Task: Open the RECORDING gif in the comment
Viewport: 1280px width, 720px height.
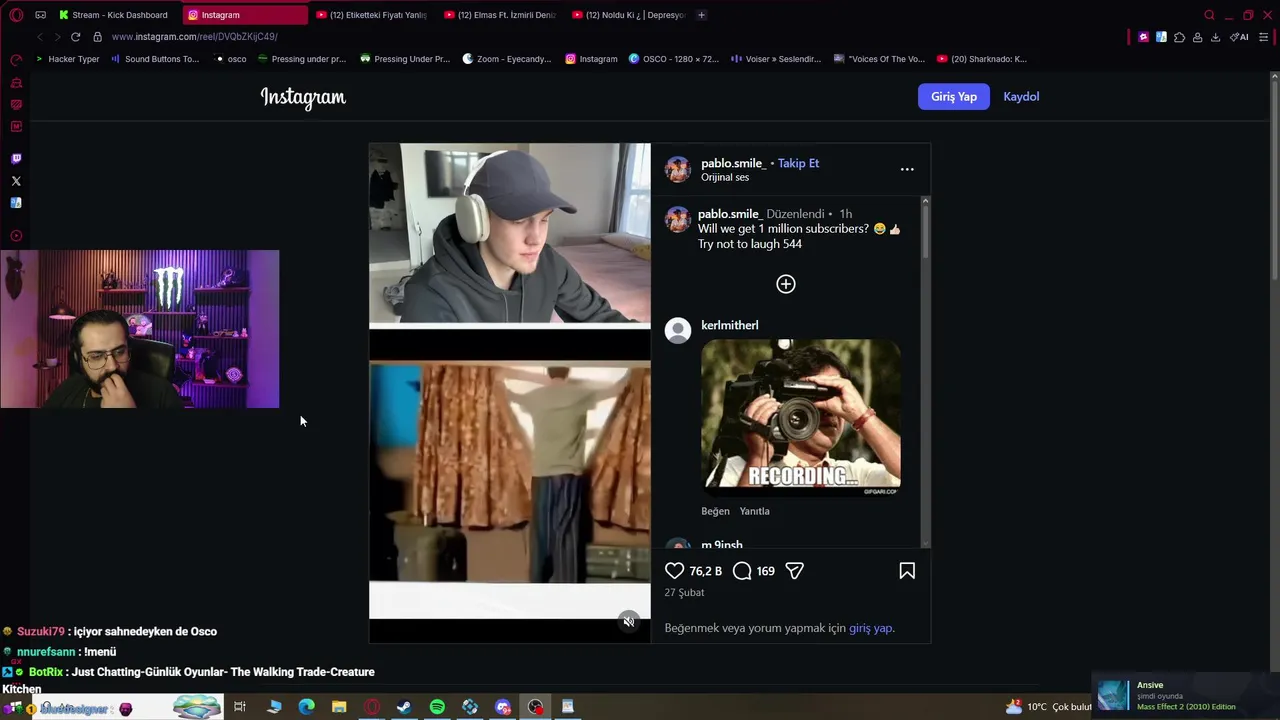Action: tap(801, 417)
